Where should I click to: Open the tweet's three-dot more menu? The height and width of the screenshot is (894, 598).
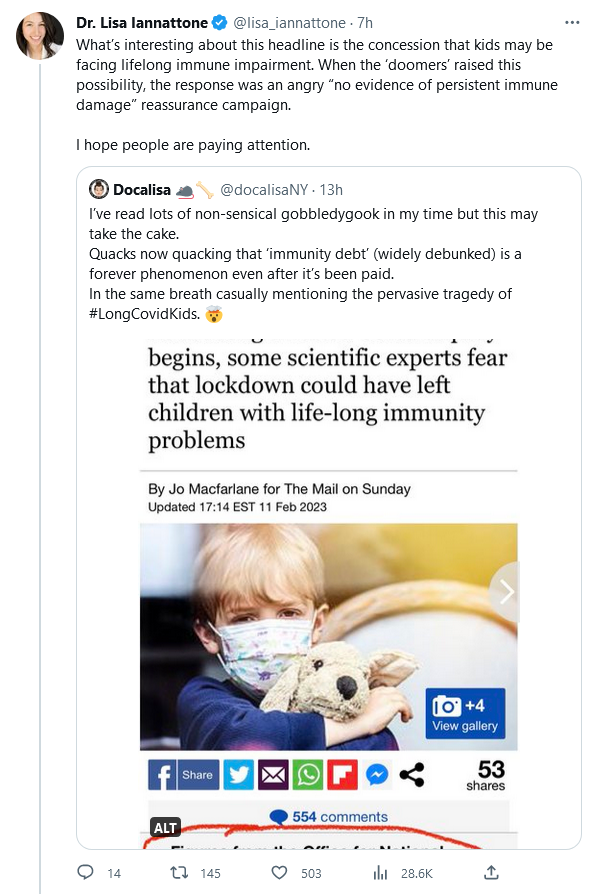(572, 23)
